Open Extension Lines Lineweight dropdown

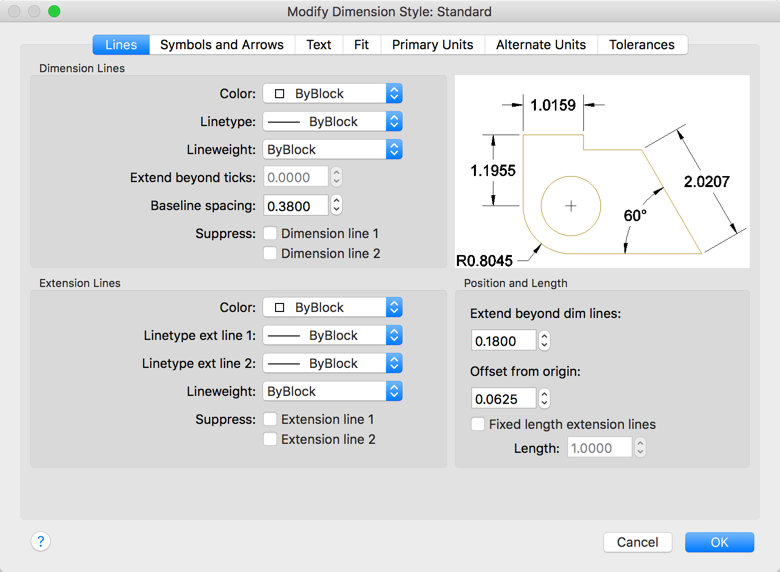point(332,391)
